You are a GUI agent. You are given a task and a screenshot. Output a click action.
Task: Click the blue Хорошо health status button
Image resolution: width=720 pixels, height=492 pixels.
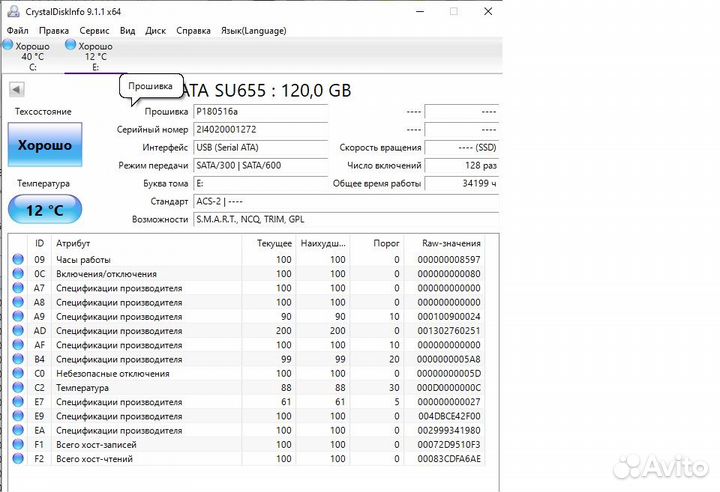click(x=45, y=145)
